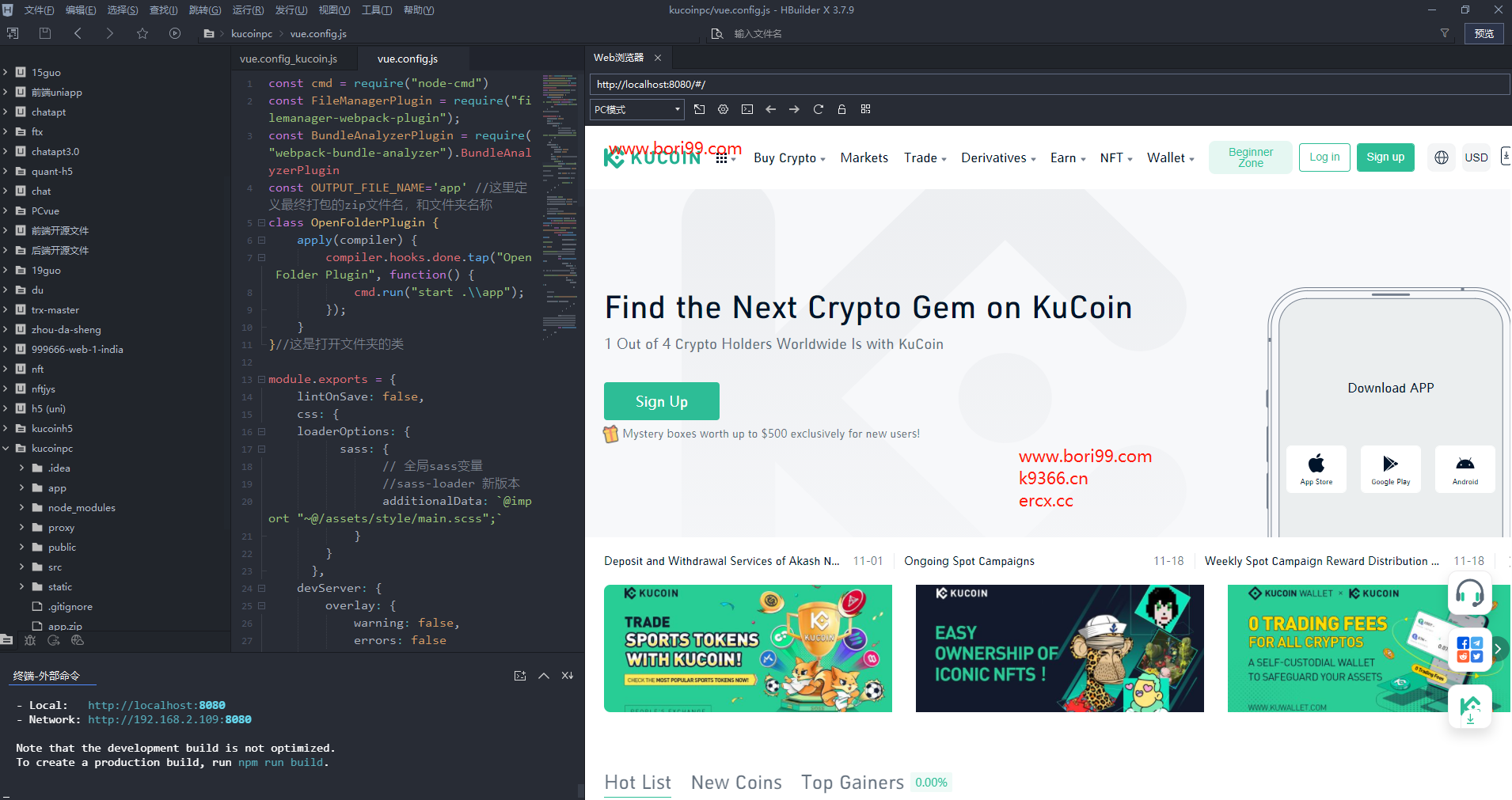Image resolution: width=1512 pixels, height=800 pixels.
Task: Go back using the editor toolbar's left chevron
Action: (78, 33)
